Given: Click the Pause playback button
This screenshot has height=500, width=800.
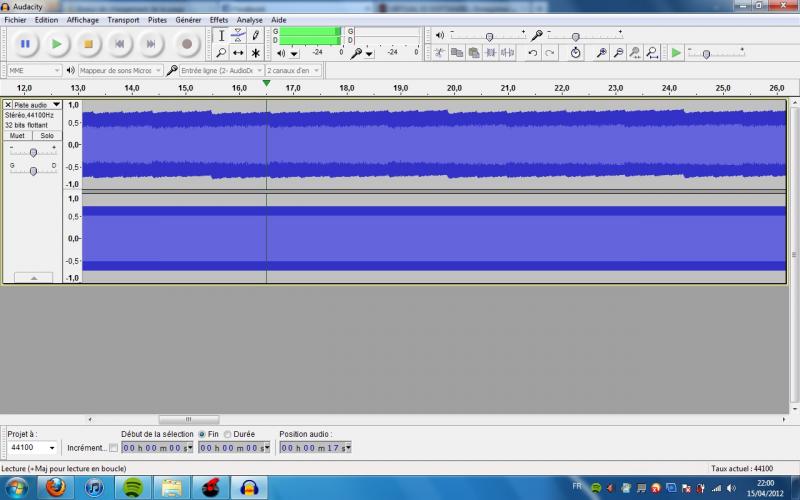Looking at the screenshot, I should tap(25, 43).
